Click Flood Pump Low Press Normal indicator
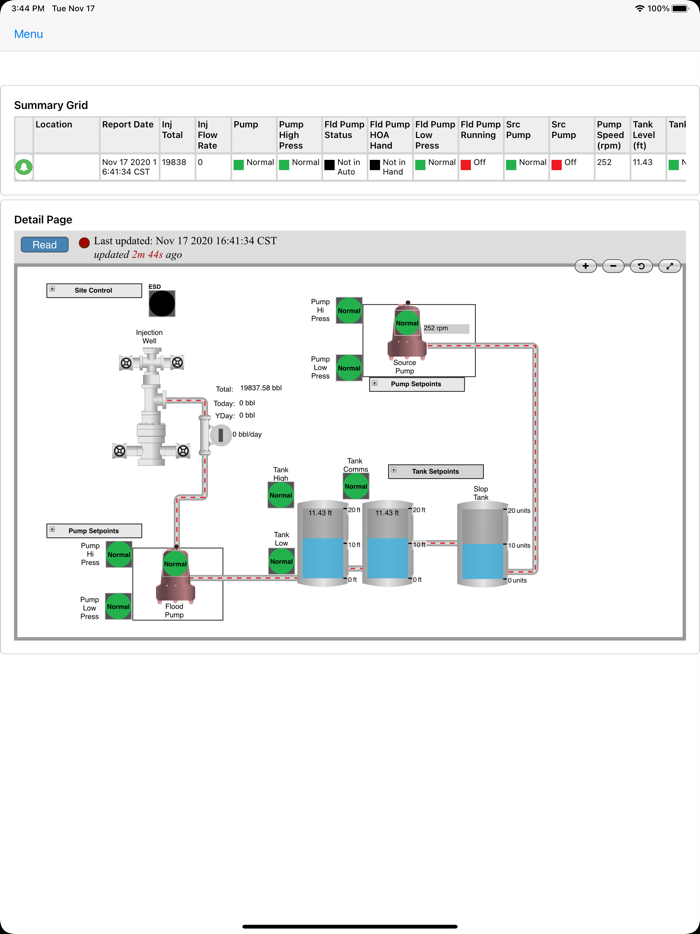Viewport: 700px width, 934px height. (x=119, y=606)
